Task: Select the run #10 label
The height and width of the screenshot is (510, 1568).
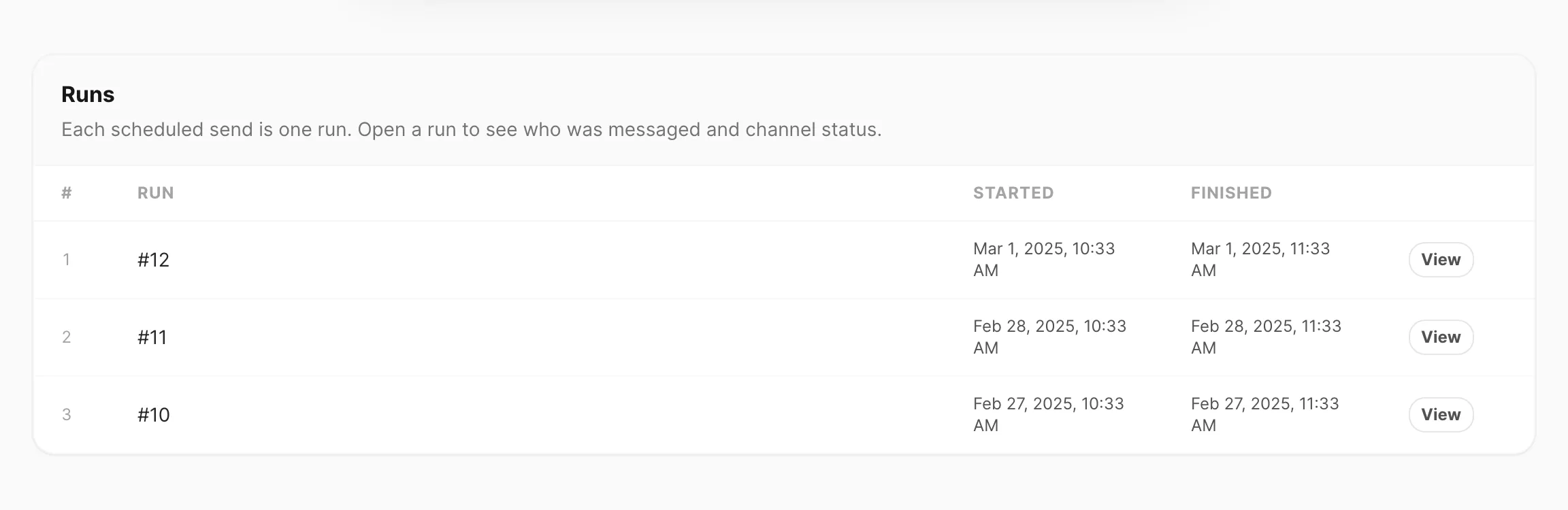Action: click(153, 415)
